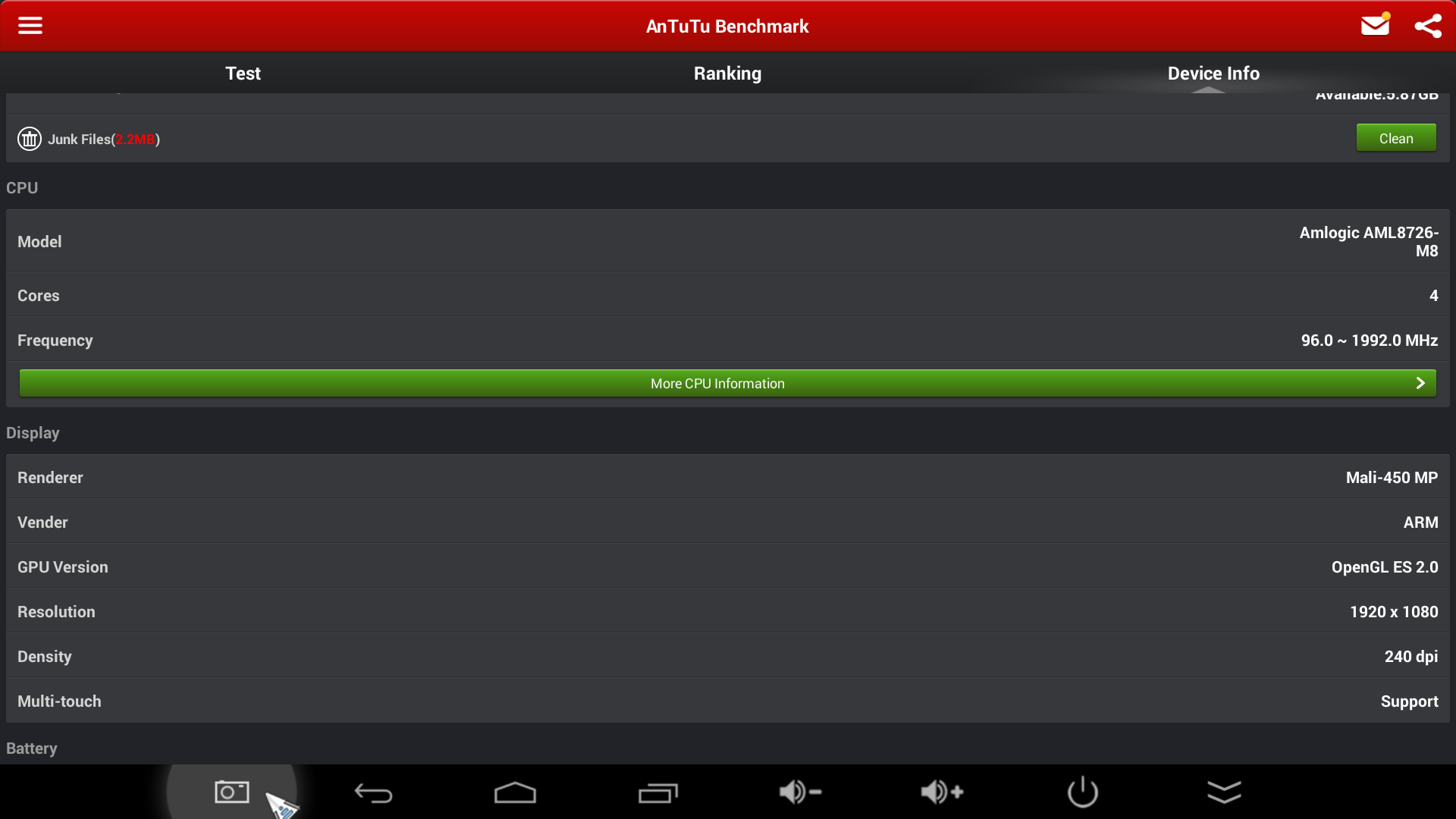Expand the Display section header

[x=33, y=432]
